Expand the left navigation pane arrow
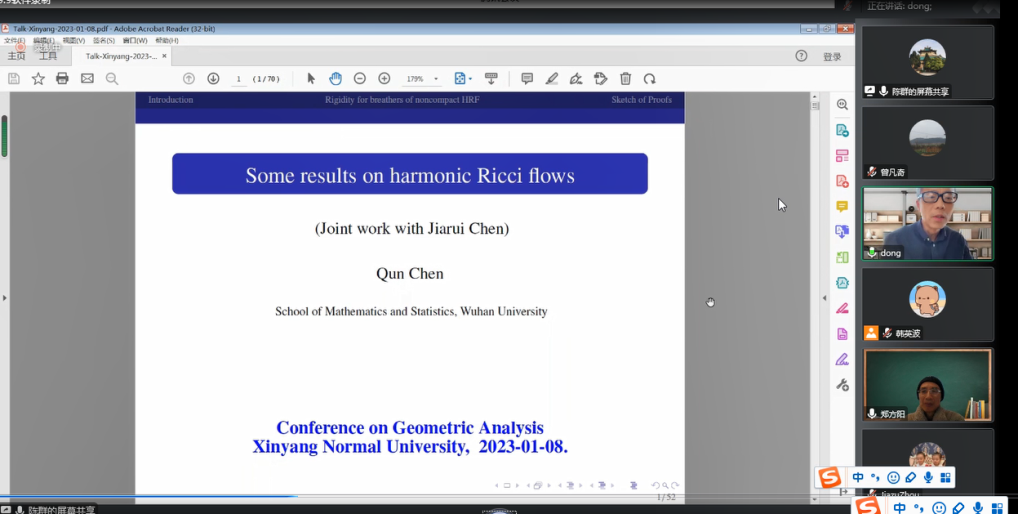 tap(5, 298)
